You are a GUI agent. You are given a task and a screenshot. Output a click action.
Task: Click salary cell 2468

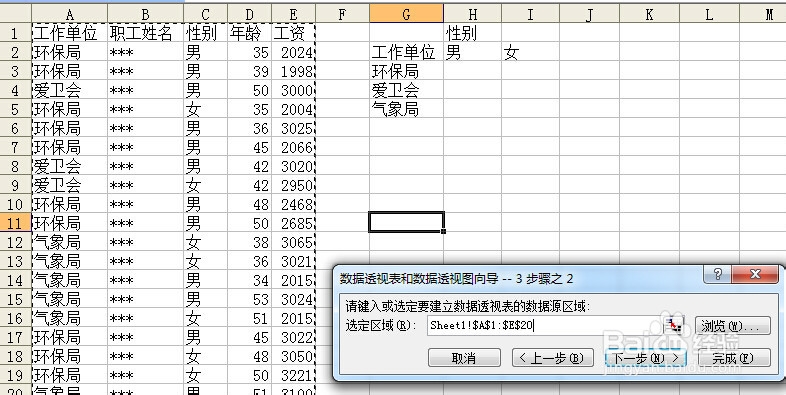pyautogui.click(x=293, y=204)
